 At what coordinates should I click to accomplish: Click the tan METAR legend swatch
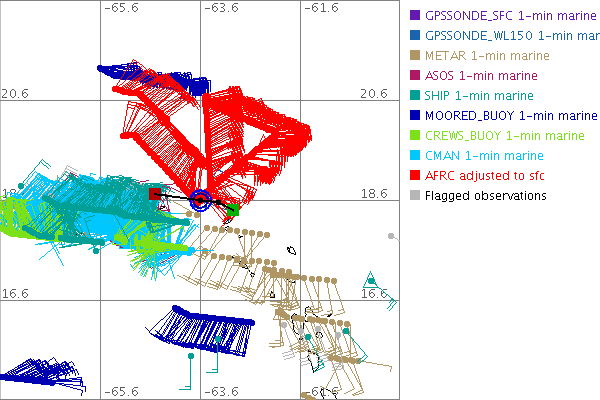tap(414, 55)
